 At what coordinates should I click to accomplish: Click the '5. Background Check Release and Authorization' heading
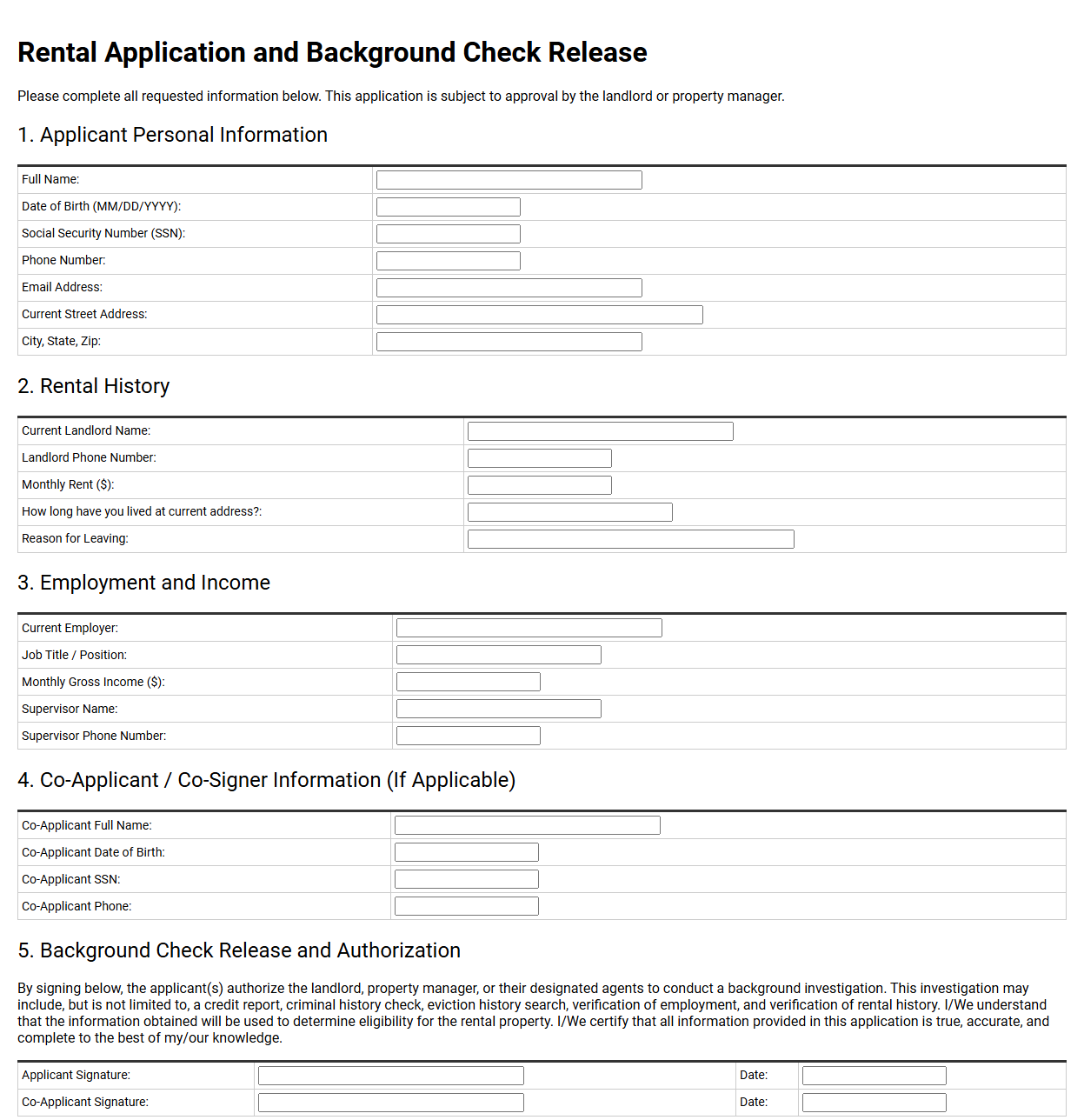coord(239,950)
